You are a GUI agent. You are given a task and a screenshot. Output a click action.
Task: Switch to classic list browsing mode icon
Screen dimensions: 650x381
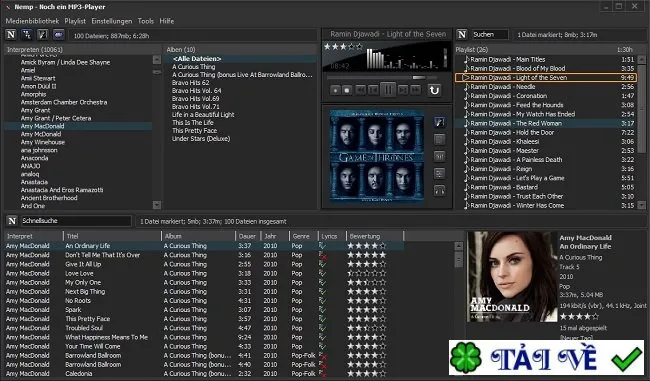27,35
